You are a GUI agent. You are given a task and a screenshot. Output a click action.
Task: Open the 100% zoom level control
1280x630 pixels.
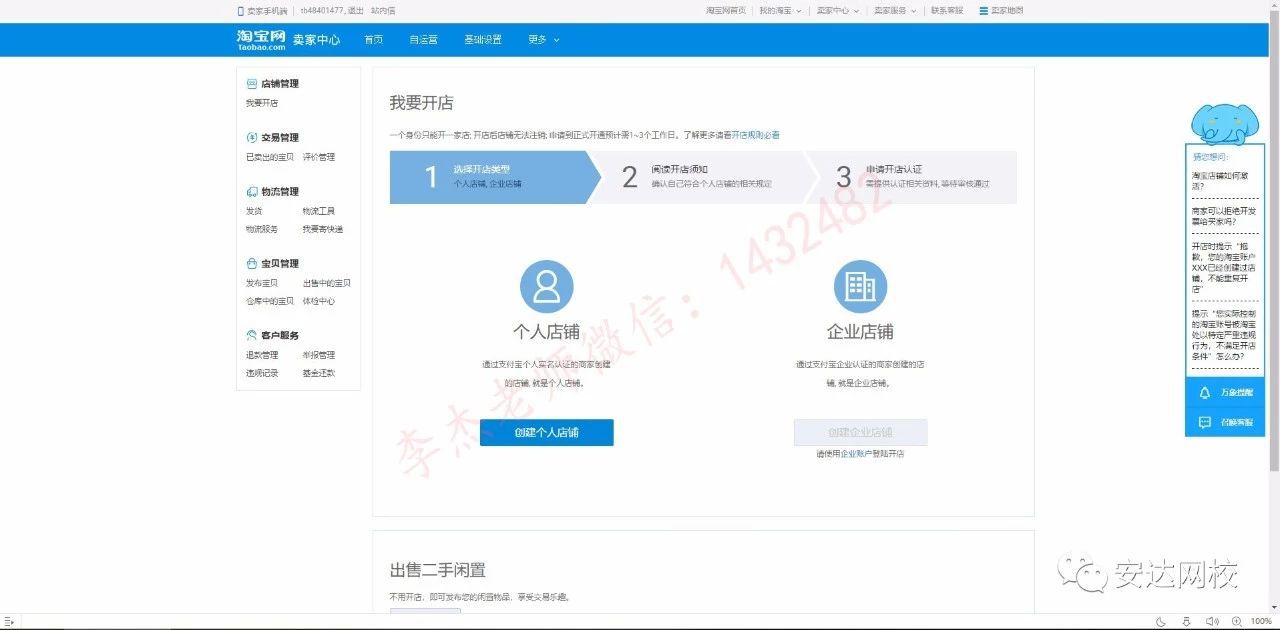[1261, 622]
